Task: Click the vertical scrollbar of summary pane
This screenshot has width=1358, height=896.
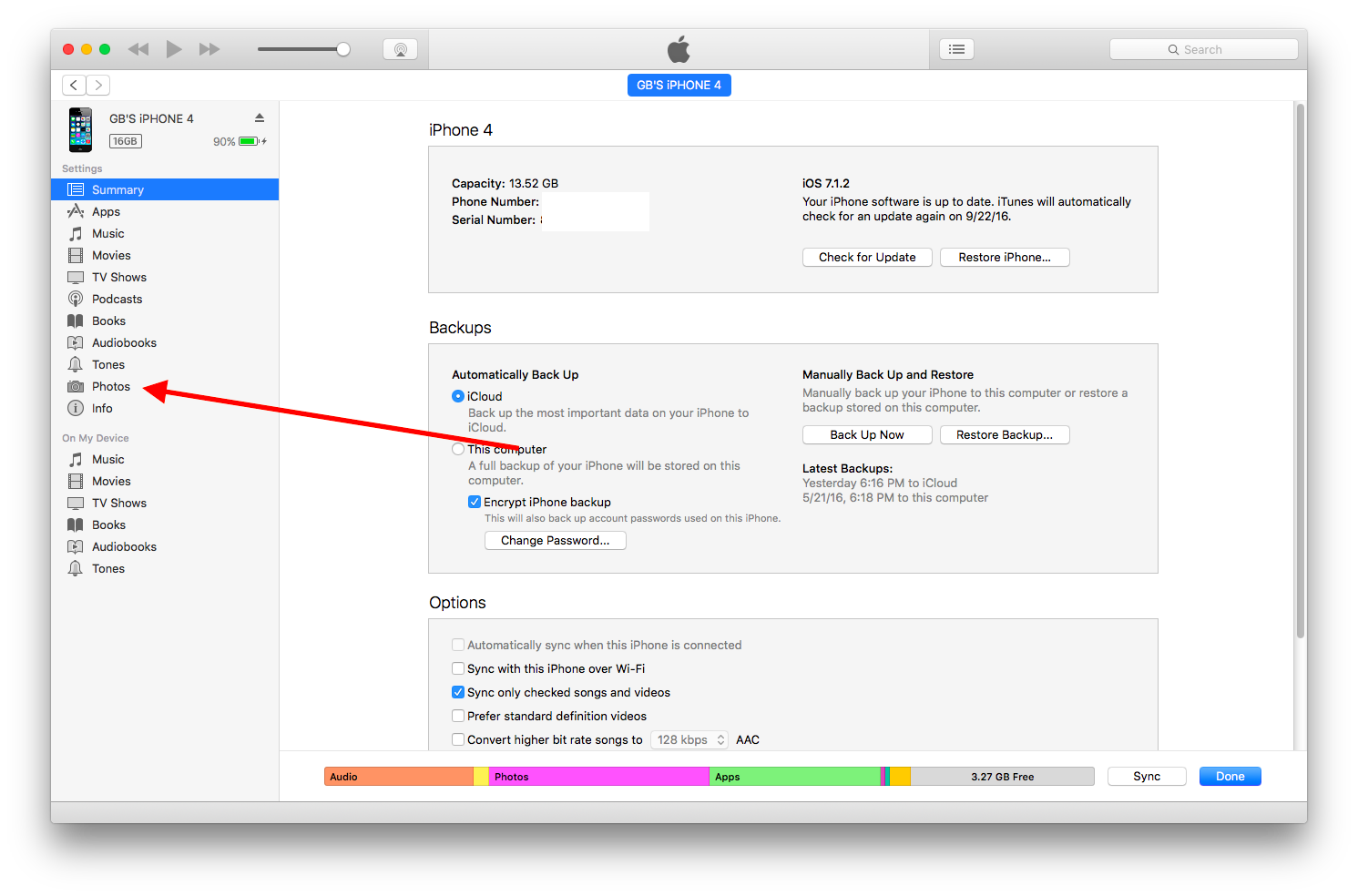Action: pos(1301,370)
